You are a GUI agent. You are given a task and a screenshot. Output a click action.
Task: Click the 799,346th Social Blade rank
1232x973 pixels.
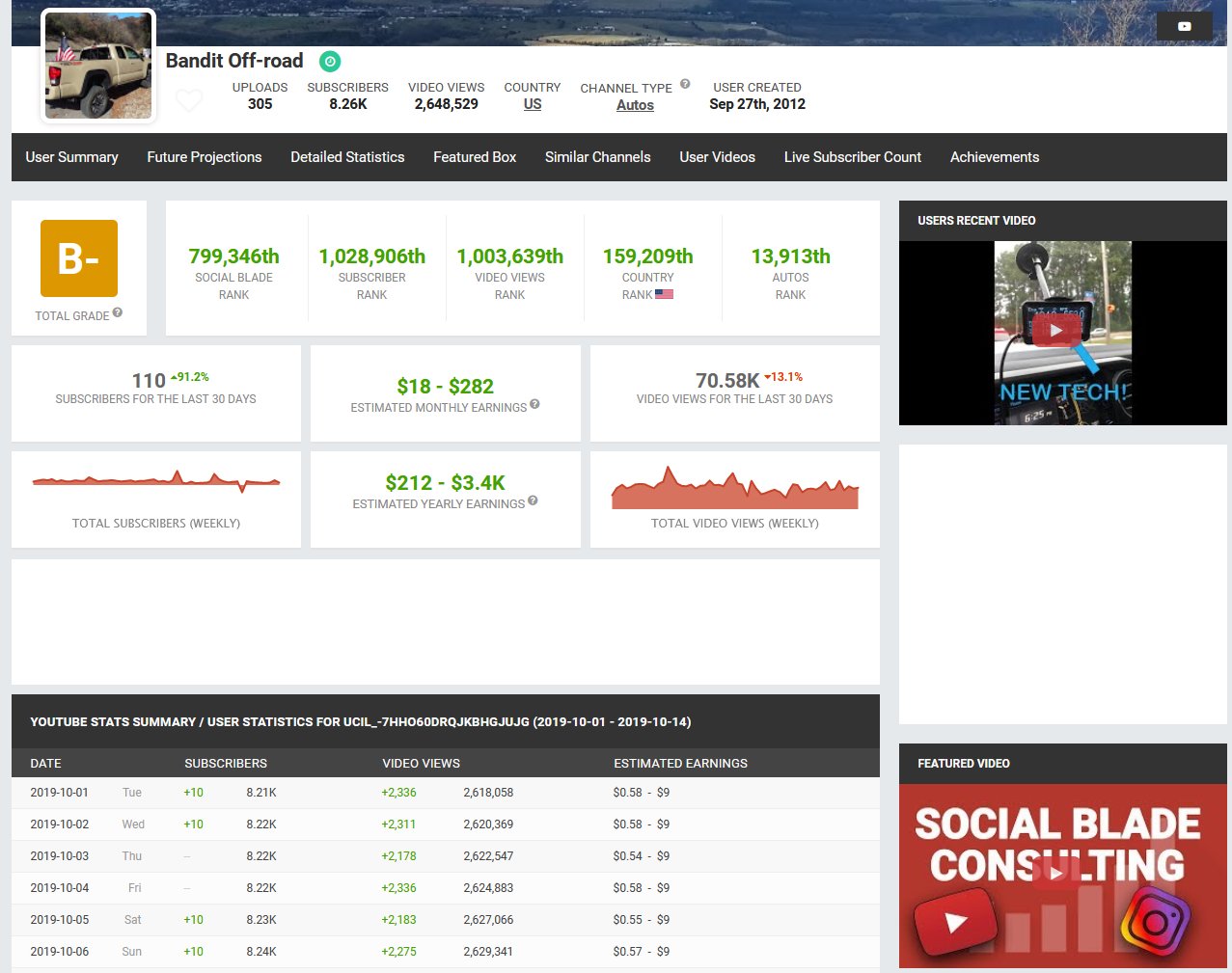coord(233,257)
